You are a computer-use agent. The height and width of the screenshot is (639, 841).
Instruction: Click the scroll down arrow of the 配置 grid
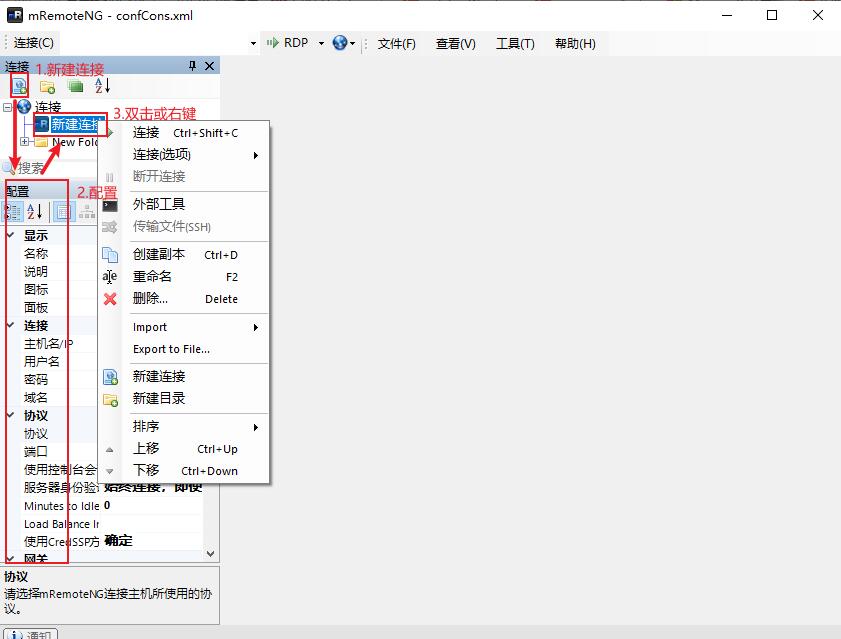pyautogui.click(x=210, y=553)
